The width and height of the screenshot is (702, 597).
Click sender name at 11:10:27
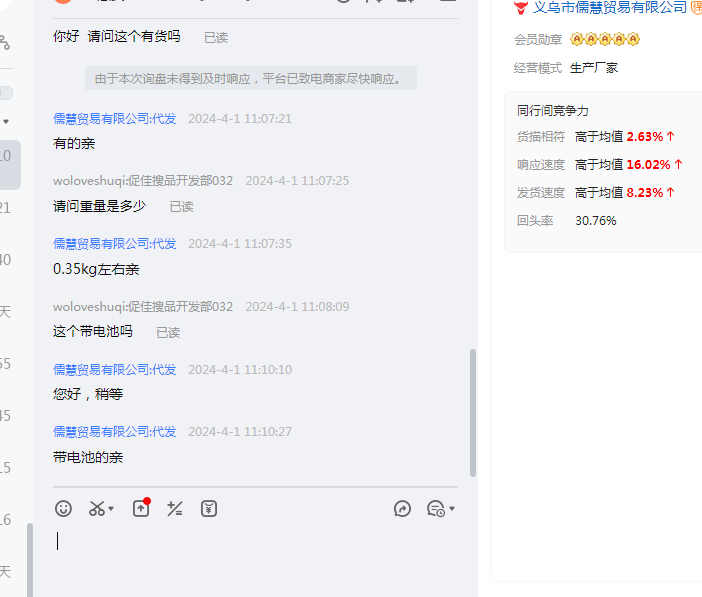tap(115, 432)
